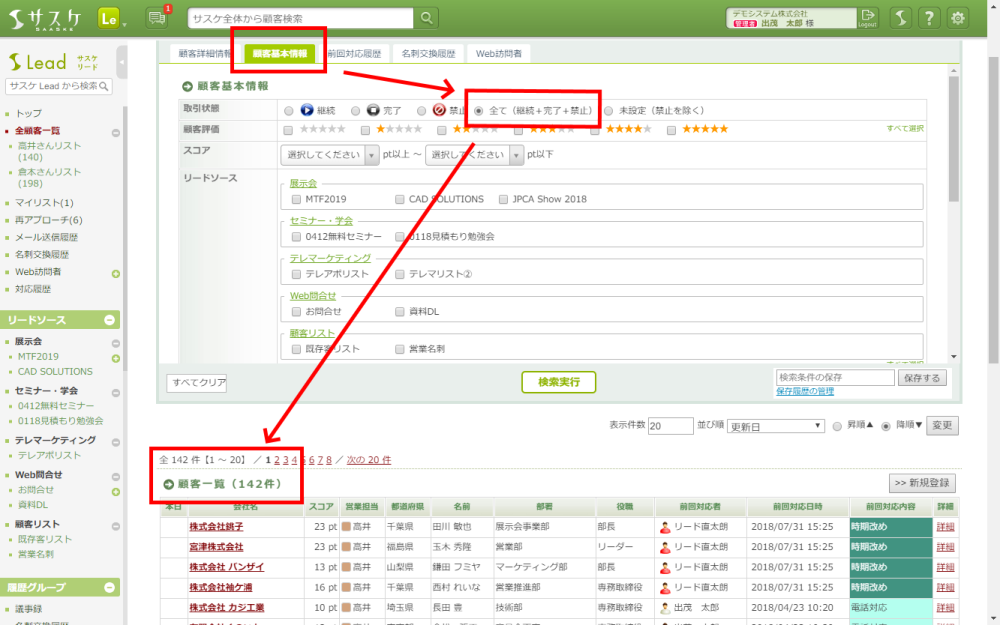The height and width of the screenshot is (625, 1000).
Task: Click the 検索実行 search button
Action: 558,382
